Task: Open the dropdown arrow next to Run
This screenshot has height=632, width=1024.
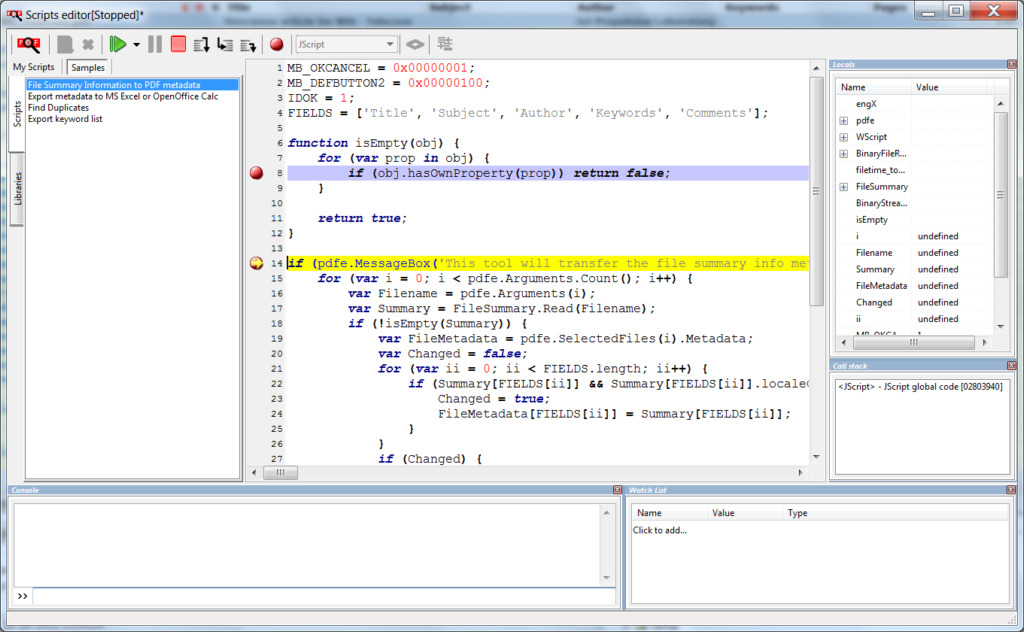Action: [x=136, y=44]
